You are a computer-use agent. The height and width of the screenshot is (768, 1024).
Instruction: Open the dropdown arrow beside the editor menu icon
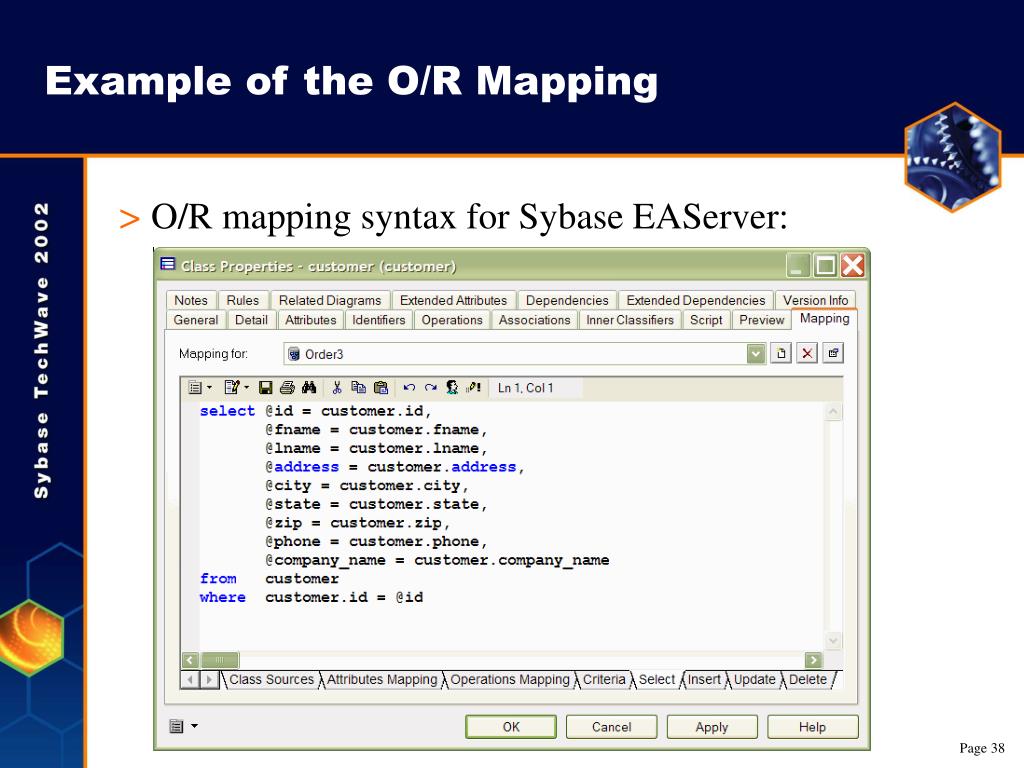click(209, 387)
